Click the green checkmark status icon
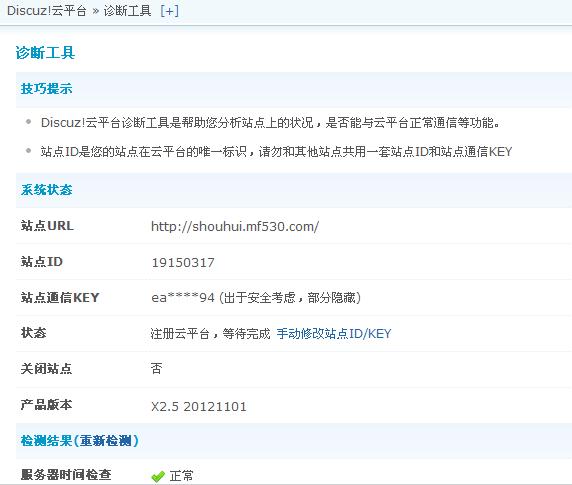The width and height of the screenshot is (572, 485). point(158,476)
